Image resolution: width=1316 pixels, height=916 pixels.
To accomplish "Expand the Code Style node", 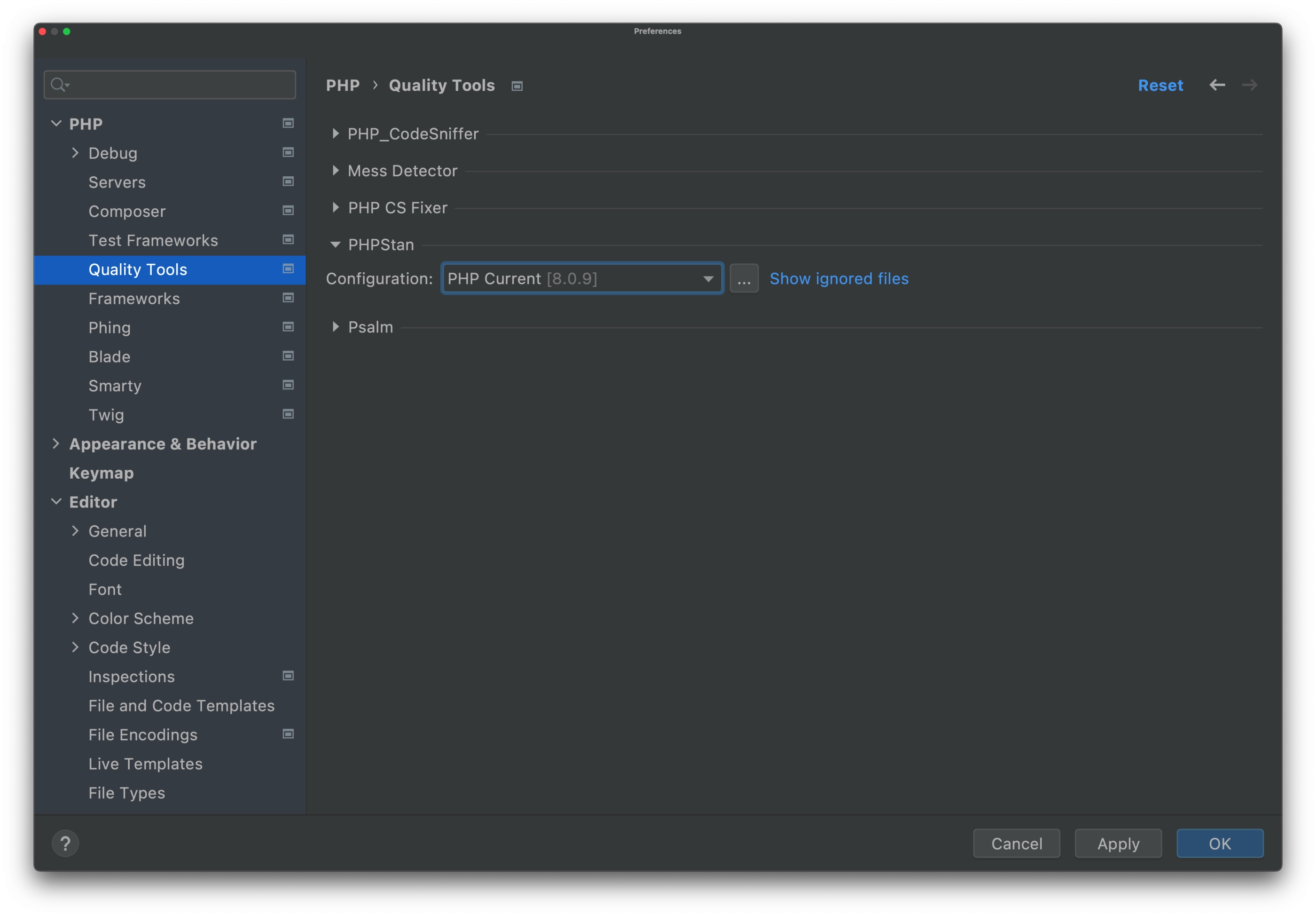I will (75, 647).
